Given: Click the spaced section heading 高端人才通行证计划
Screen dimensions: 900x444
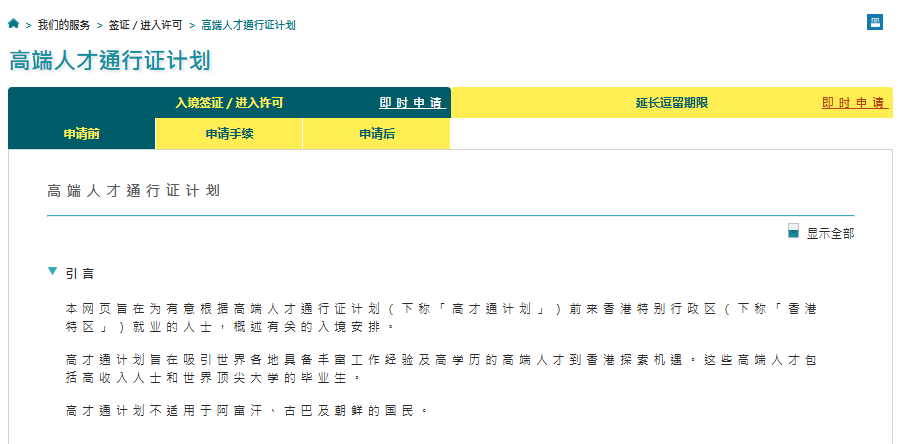Looking at the screenshot, I should point(134,191).
